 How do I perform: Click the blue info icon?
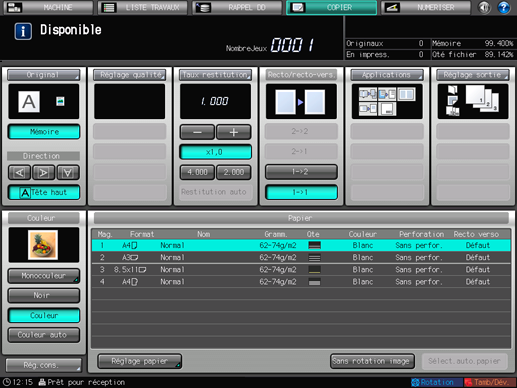(23, 31)
